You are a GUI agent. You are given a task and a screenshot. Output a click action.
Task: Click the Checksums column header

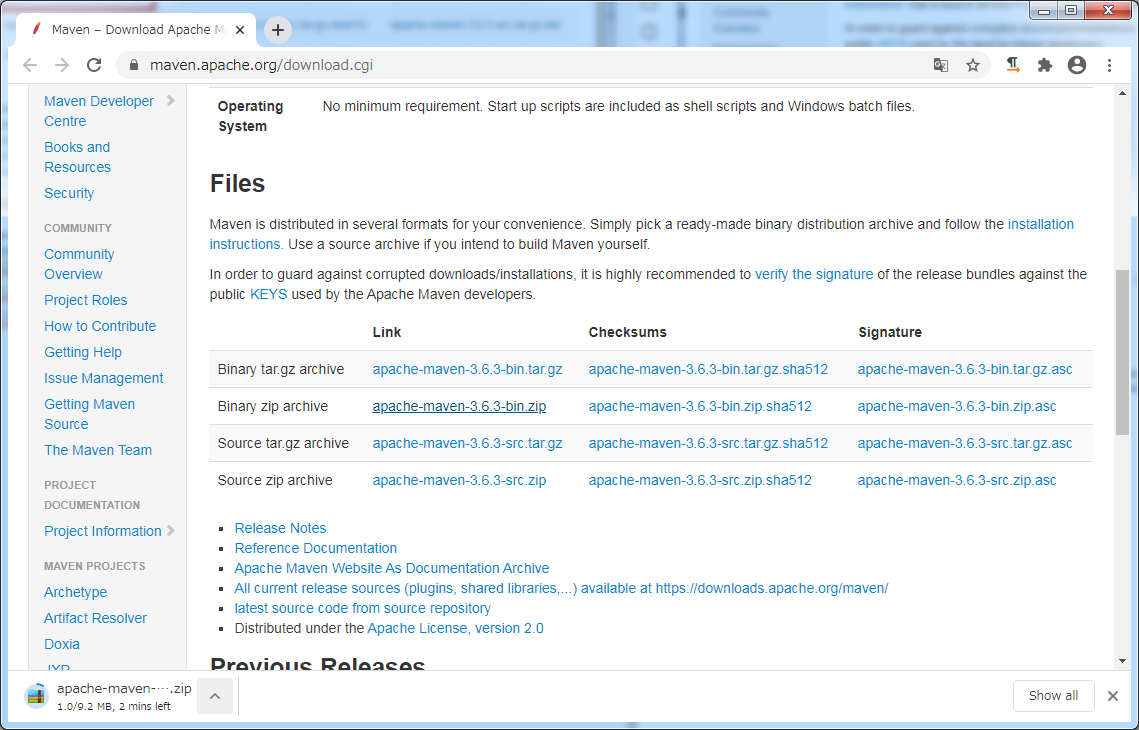628,333
